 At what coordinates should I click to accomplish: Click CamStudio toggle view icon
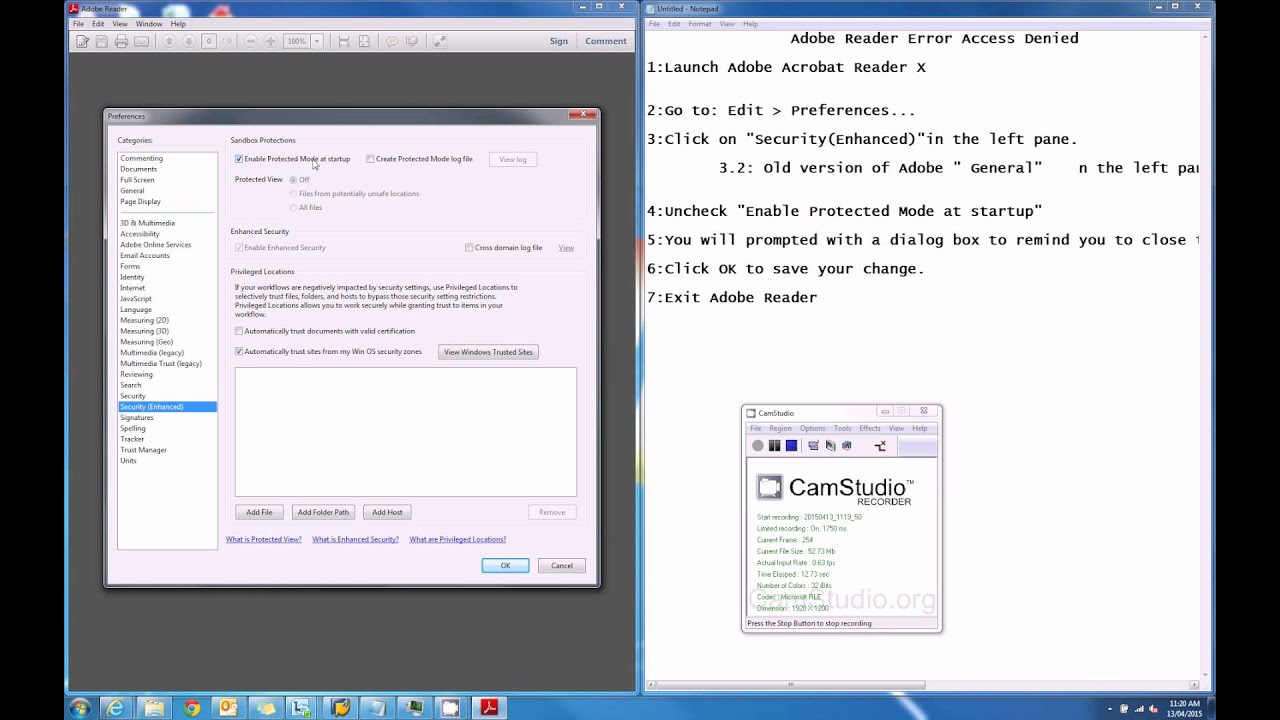[x=813, y=446]
